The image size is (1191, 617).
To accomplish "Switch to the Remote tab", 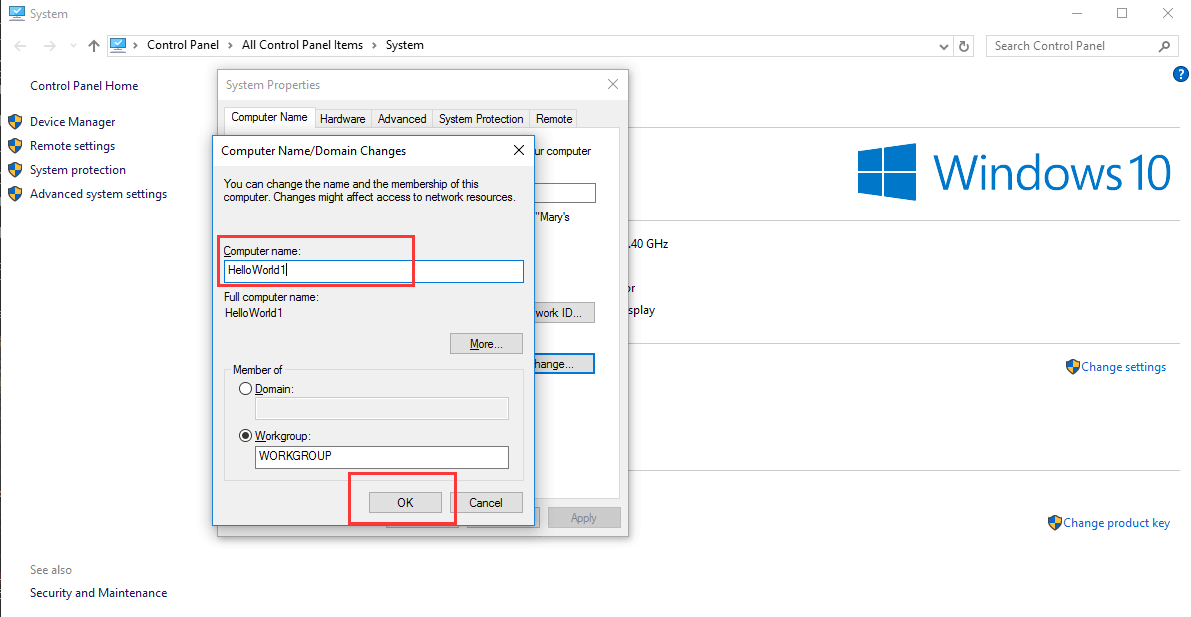I will (x=554, y=119).
